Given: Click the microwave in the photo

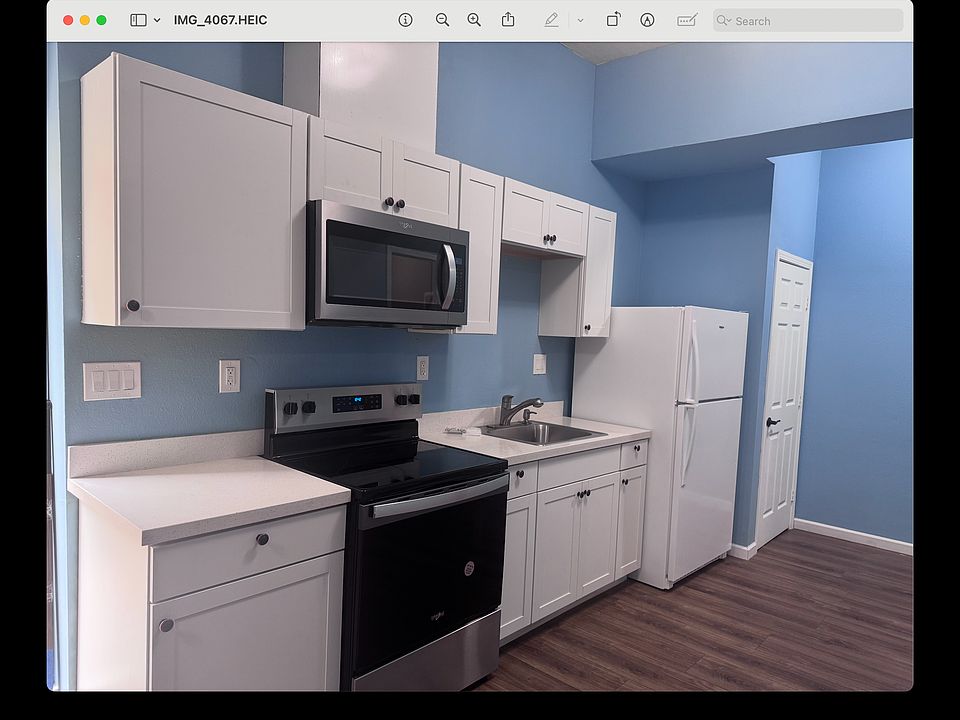Looking at the screenshot, I should [387, 264].
